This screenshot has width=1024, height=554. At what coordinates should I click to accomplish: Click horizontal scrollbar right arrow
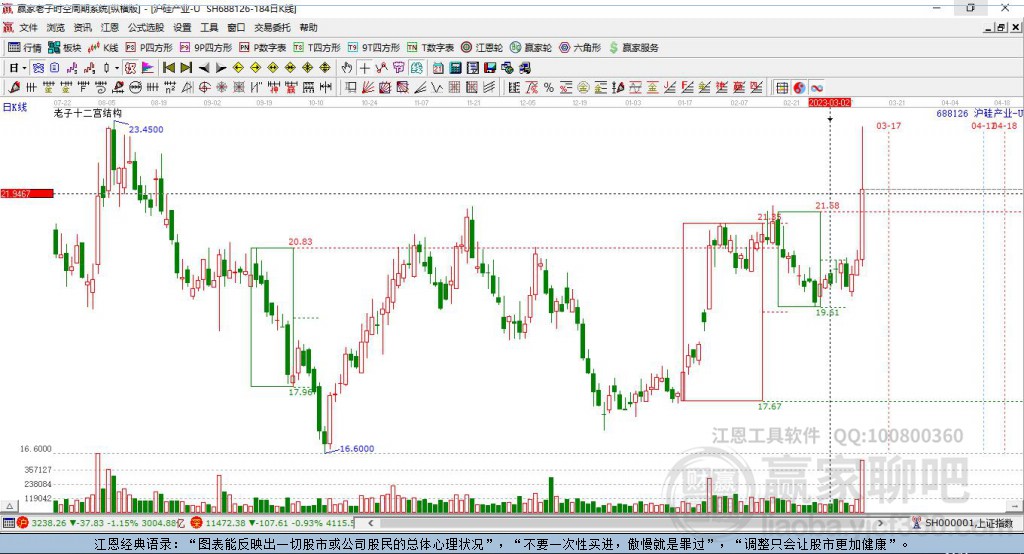tap(880, 523)
